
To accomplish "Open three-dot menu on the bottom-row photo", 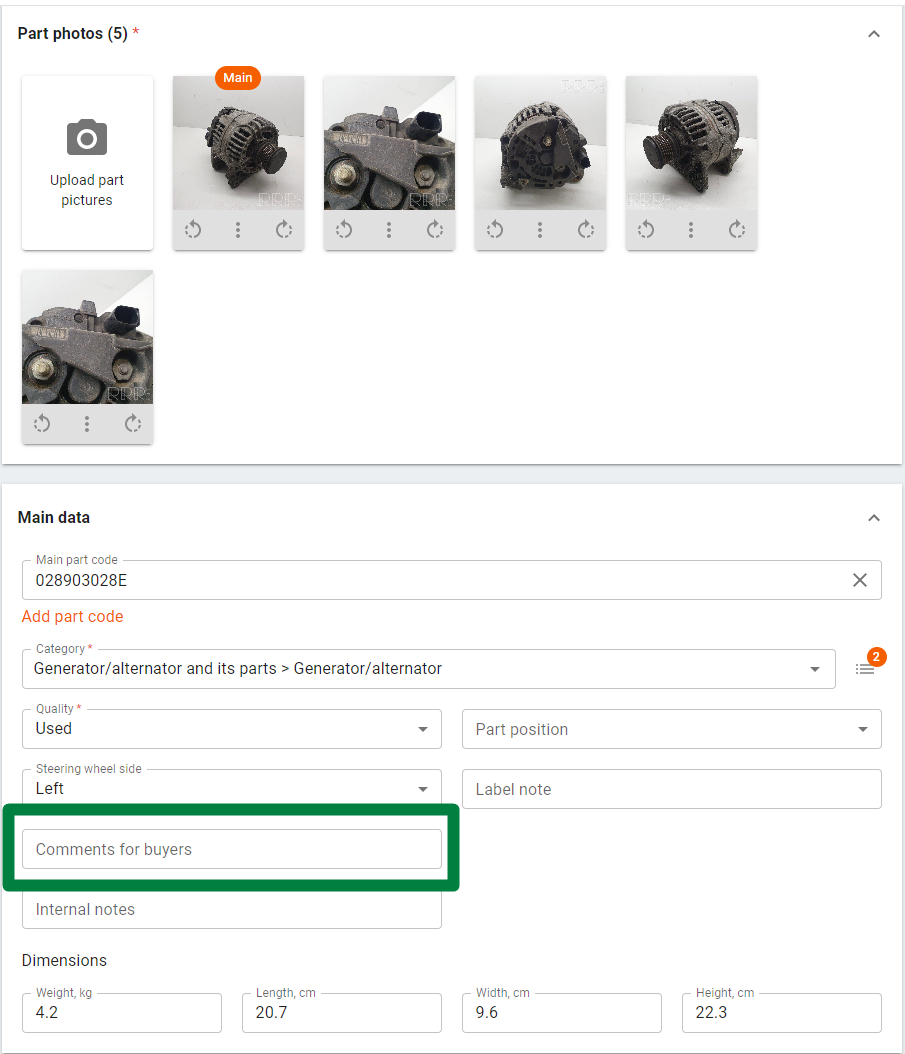I will (x=87, y=424).
